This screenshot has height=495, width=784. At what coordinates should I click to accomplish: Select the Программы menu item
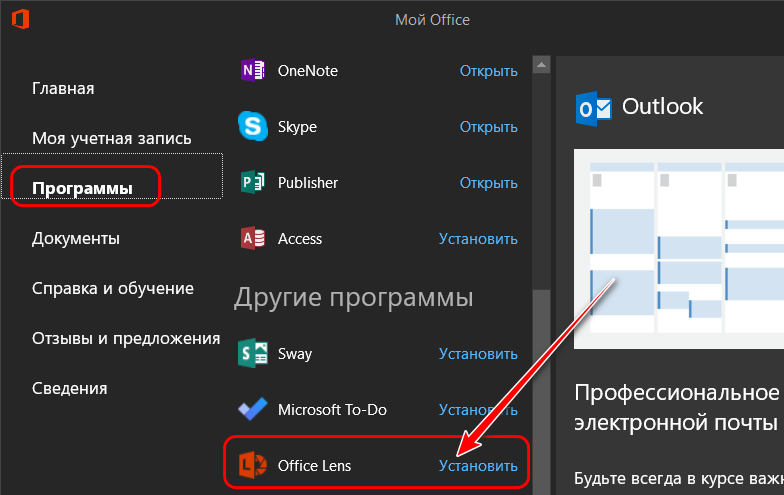pyautogui.click(x=82, y=188)
